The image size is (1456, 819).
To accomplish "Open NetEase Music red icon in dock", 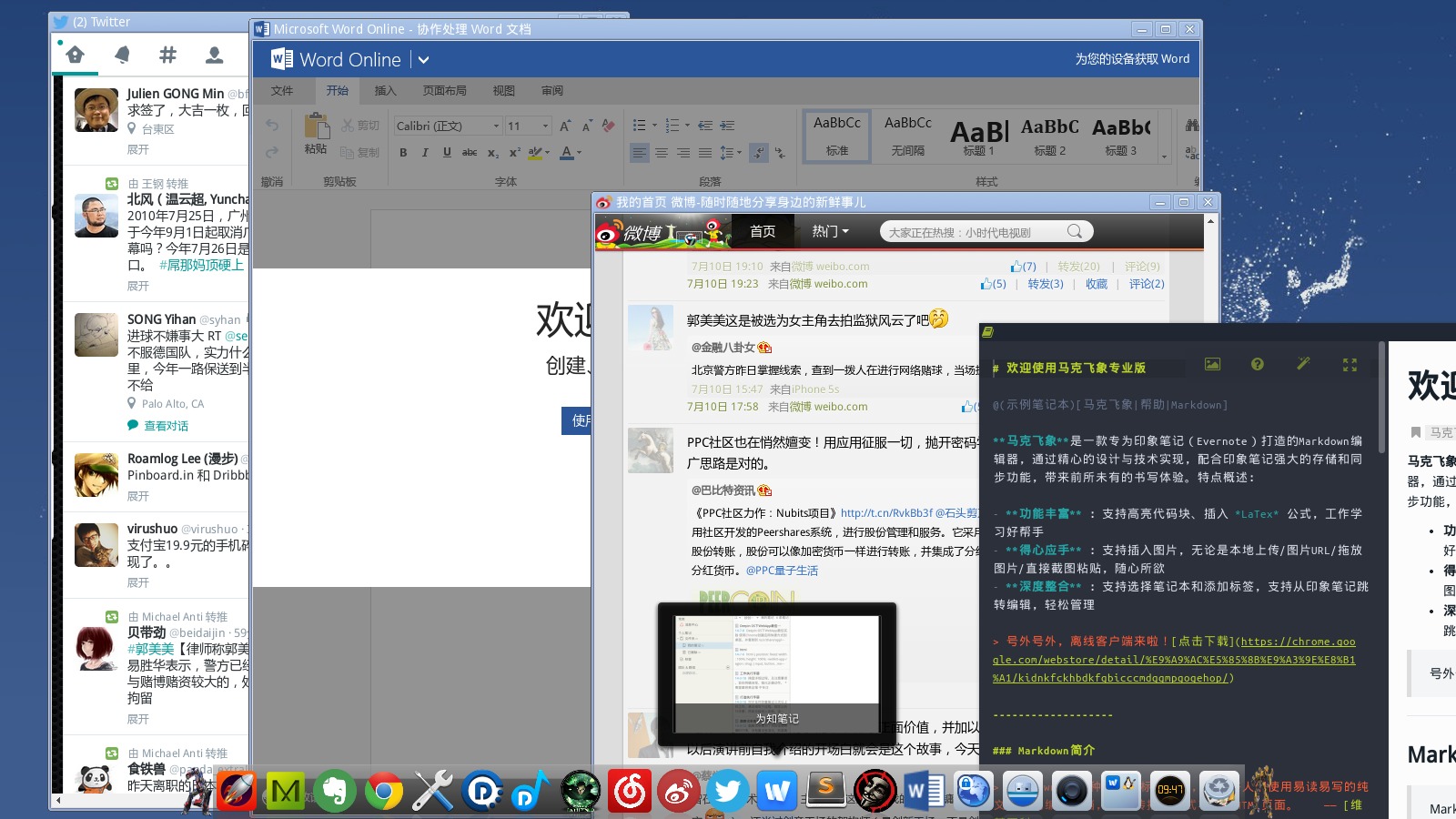I will [x=630, y=791].
